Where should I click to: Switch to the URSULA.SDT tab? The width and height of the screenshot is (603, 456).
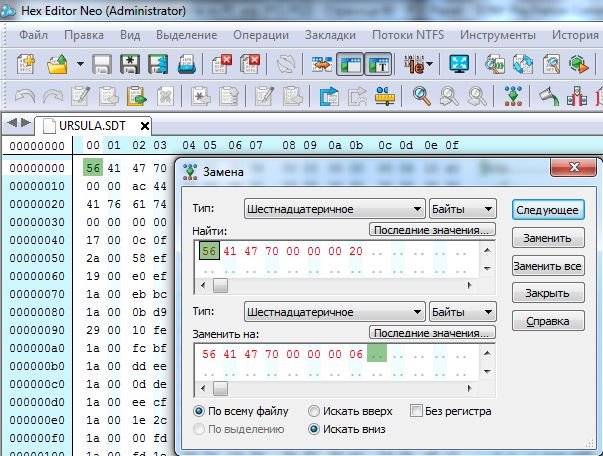coord(92,126)
